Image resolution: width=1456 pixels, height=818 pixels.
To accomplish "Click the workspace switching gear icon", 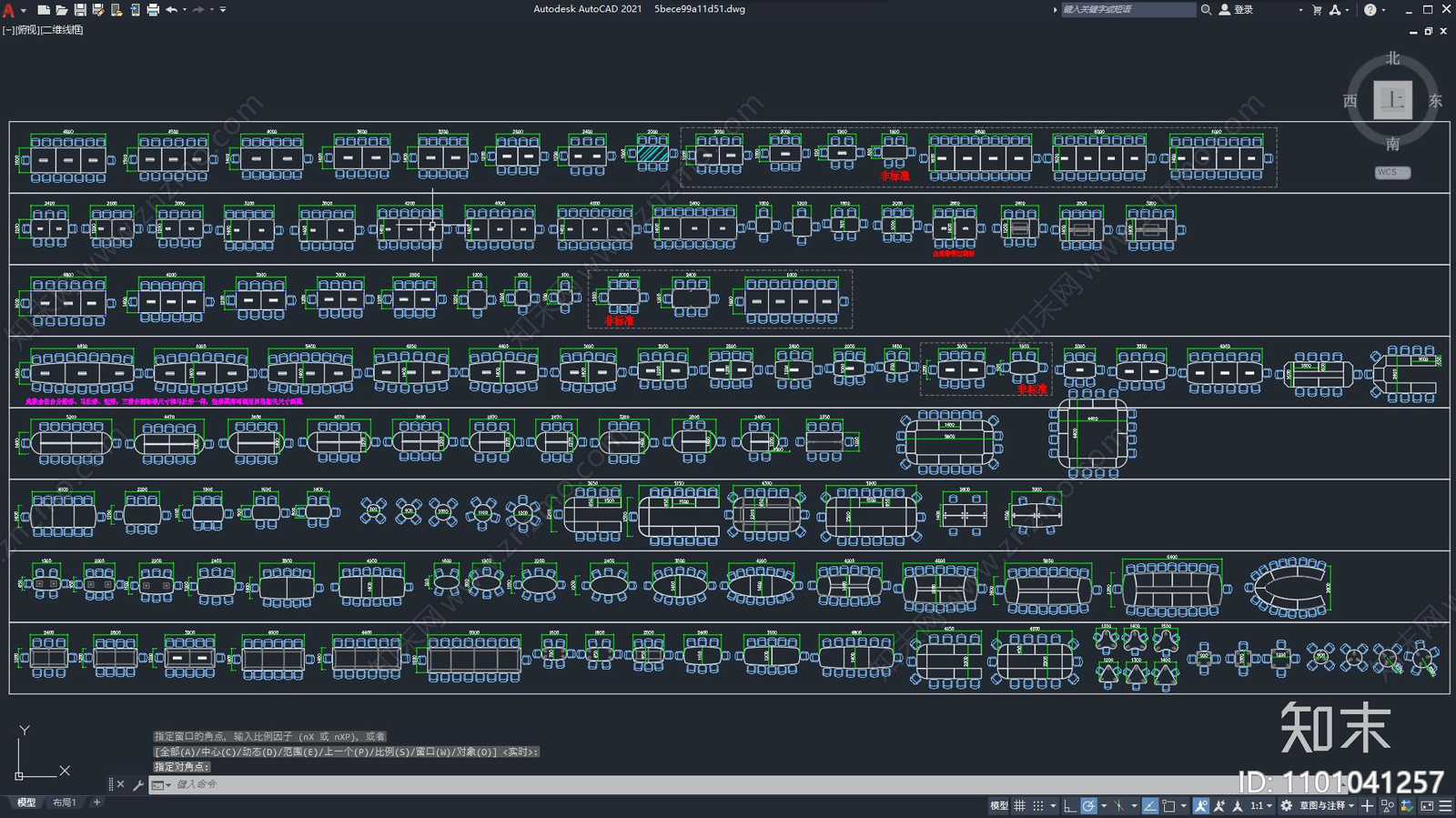I will click(1286, 805).
